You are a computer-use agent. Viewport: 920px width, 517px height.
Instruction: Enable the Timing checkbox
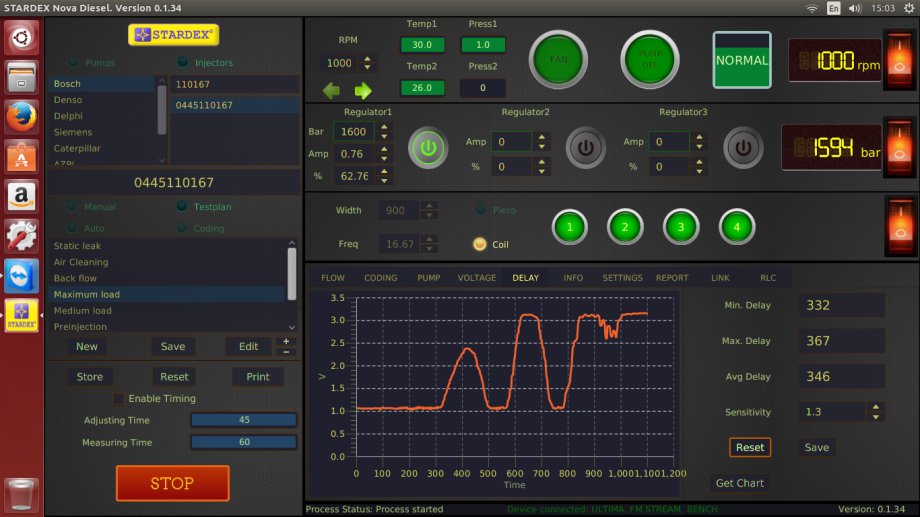[x=119, y=398]
